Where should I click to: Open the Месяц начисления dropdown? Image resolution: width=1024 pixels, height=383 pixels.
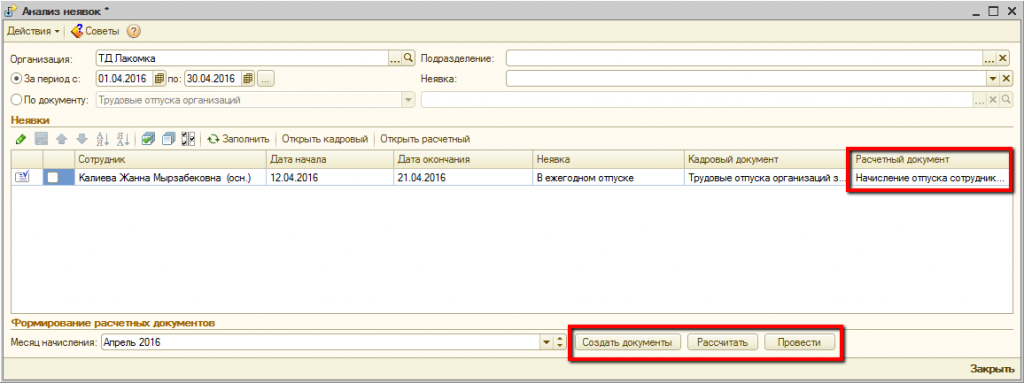[x=547, y=342]
